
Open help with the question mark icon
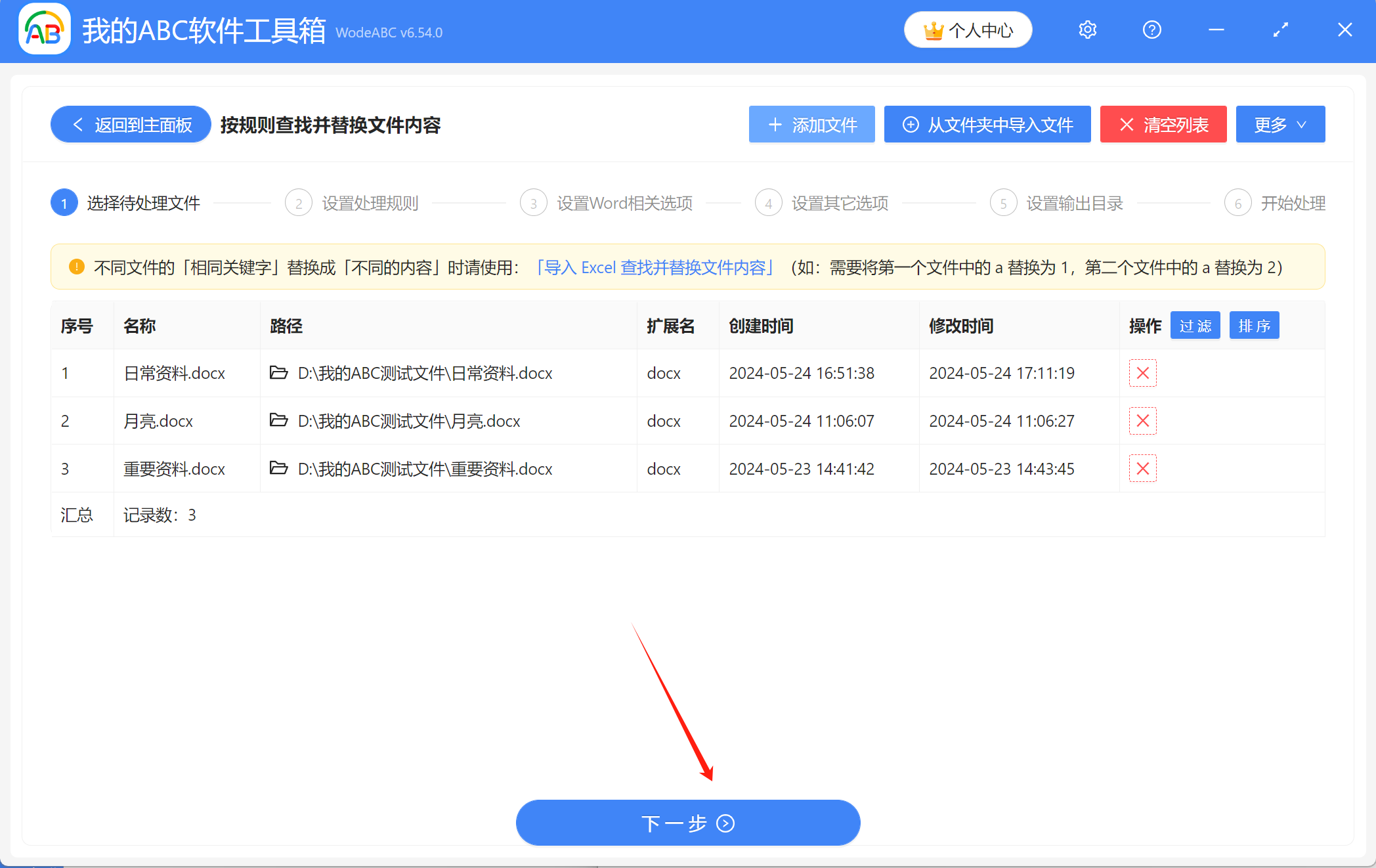(x=1151, y=30)
